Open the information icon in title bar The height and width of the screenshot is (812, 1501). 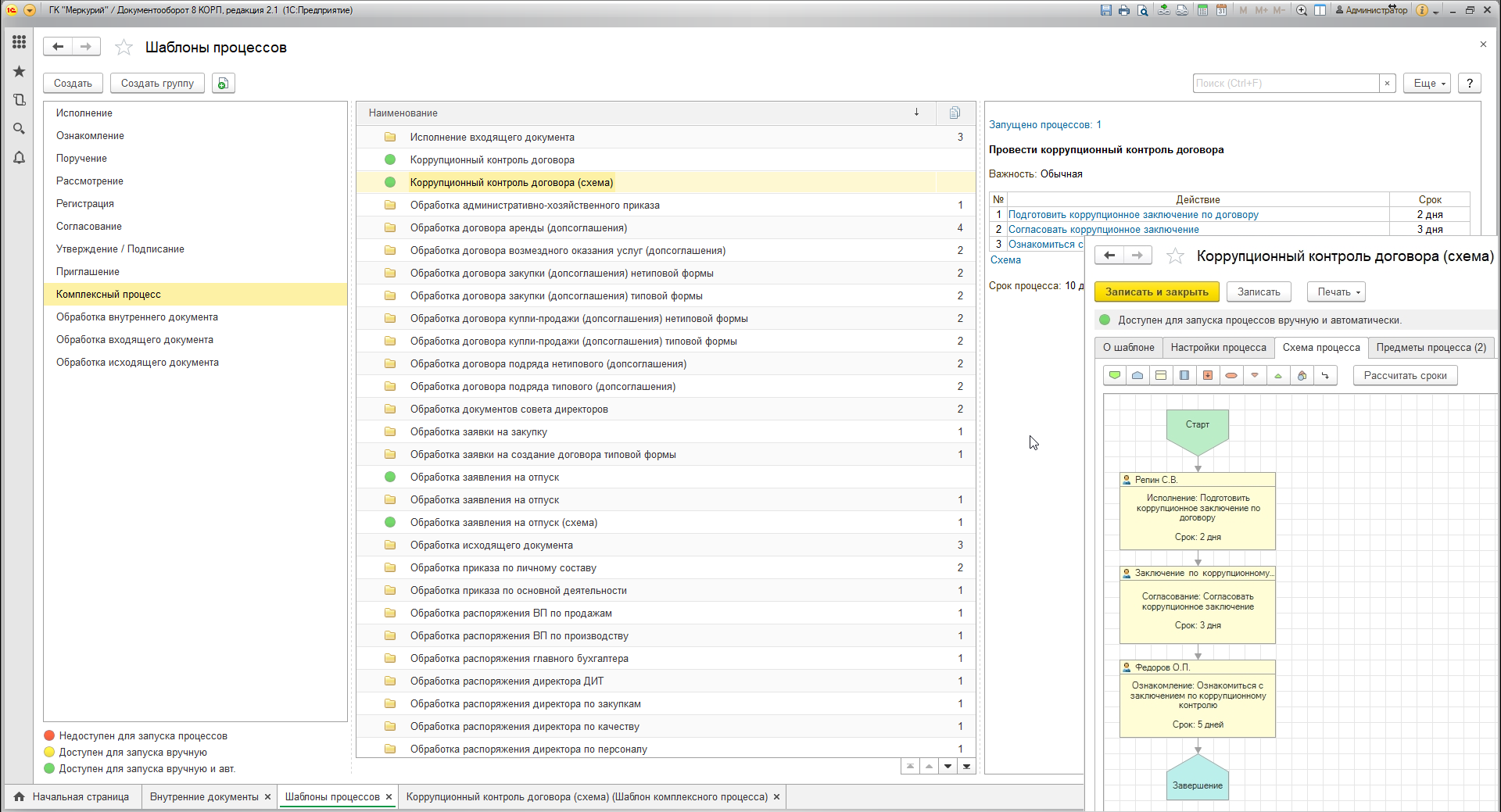point(1422,10)
